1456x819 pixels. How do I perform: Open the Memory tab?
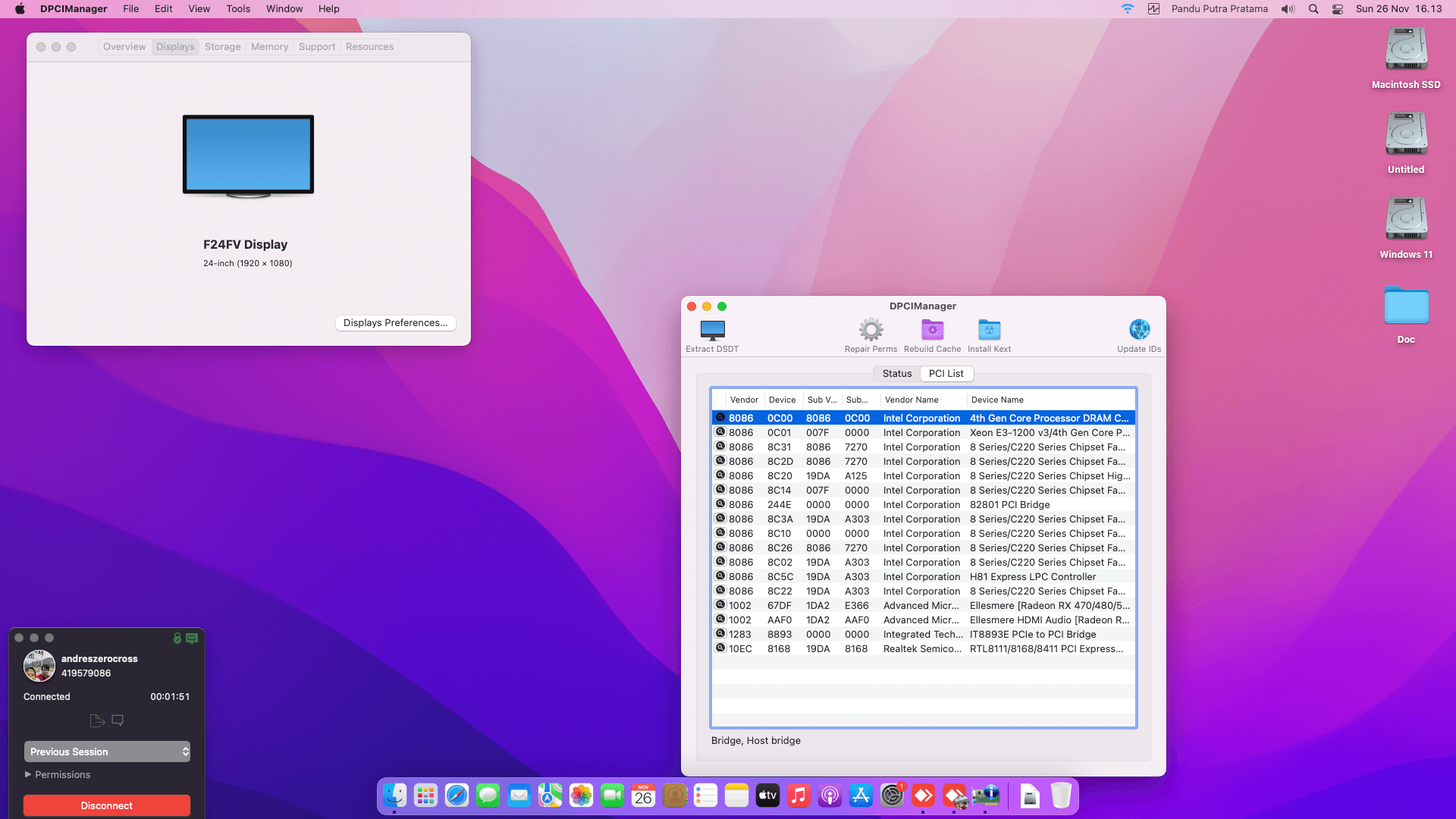pyautogui.click(x=269, y=46)
